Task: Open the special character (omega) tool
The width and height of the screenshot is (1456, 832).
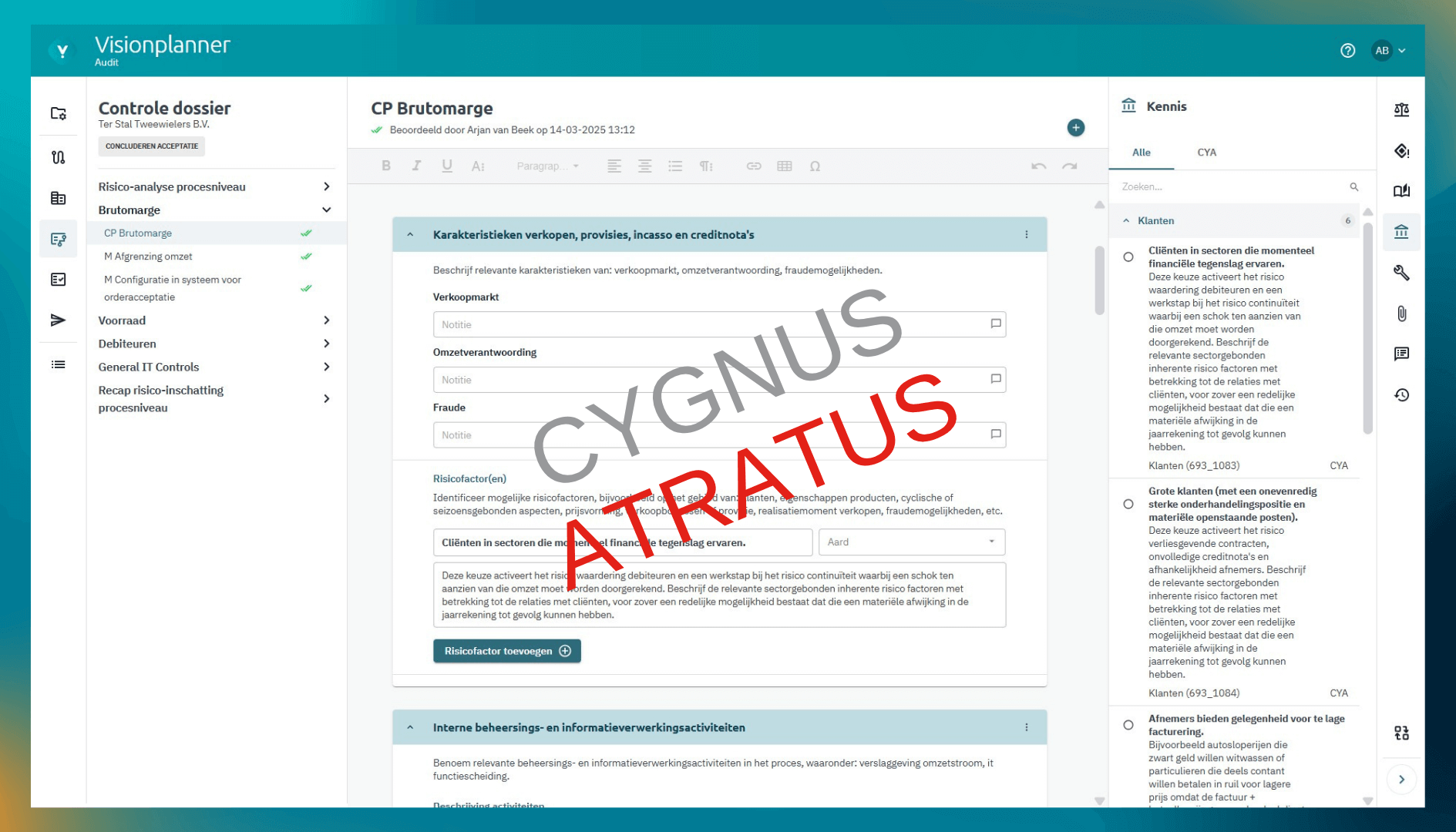Action: pos(815,166)
